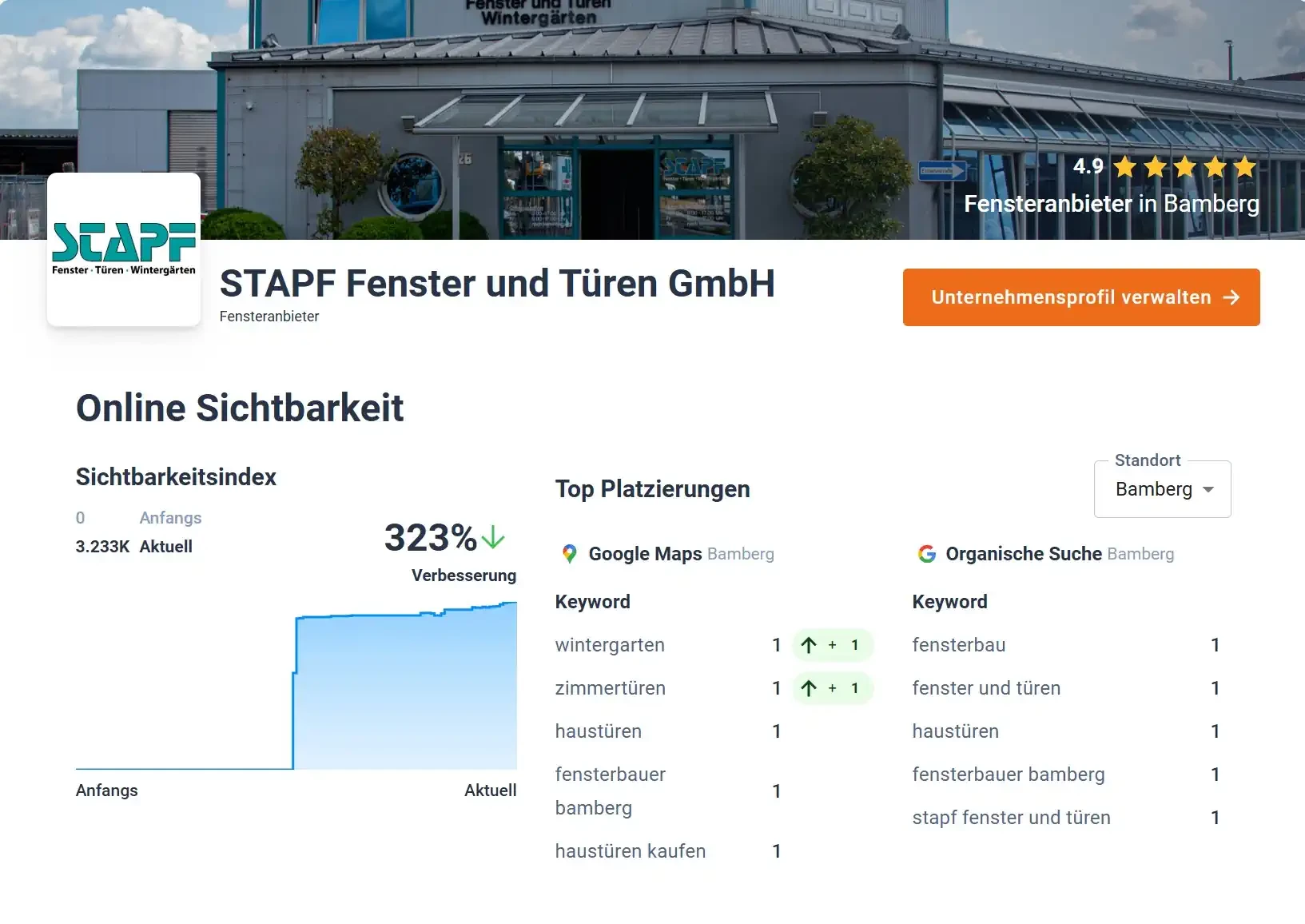Screen dimensions: 1305x924
Task: Select haustüren in Google Maps list
Action: pyautogui.click(x=599, y=731)
